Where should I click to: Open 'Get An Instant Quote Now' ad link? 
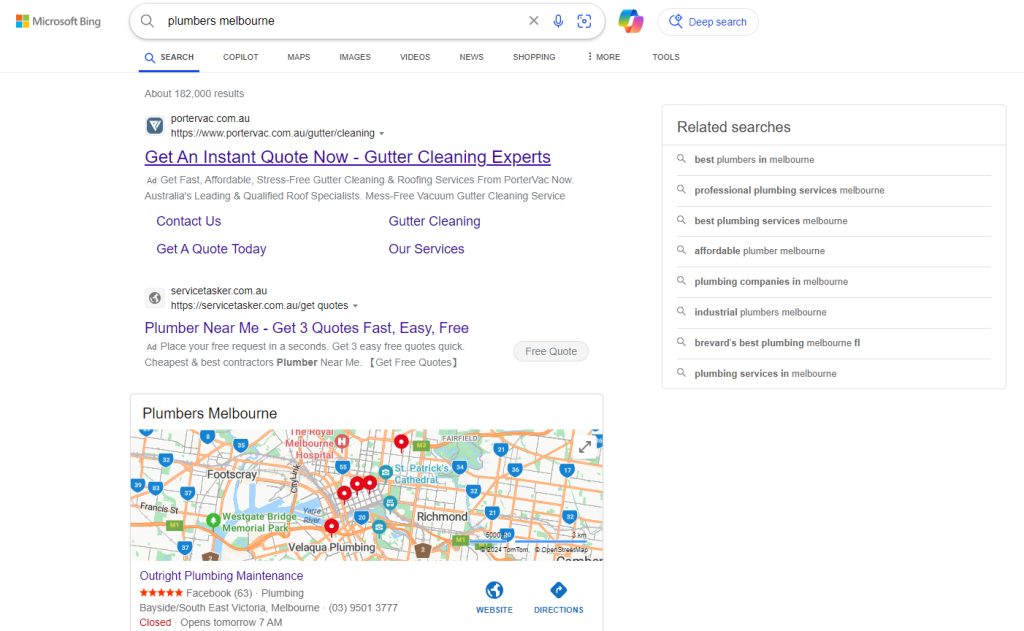click(347, 157)
